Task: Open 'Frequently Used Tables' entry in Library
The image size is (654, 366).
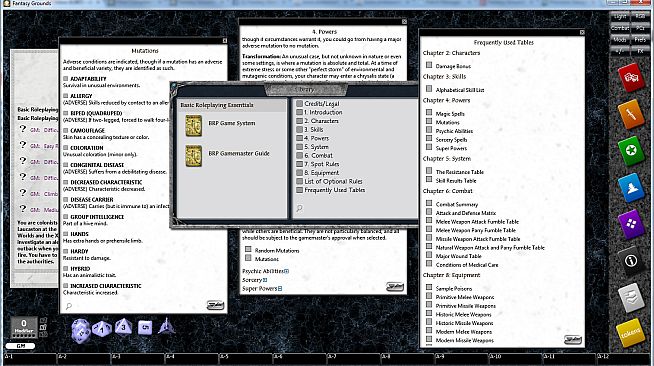Action: pos(335,190)
